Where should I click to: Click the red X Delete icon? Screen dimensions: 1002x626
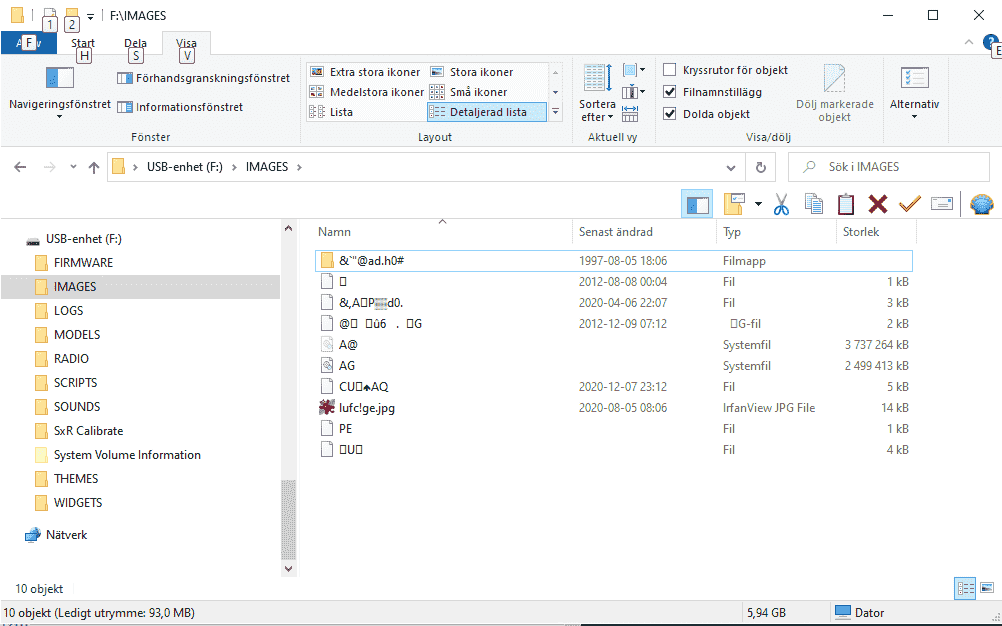878,205
